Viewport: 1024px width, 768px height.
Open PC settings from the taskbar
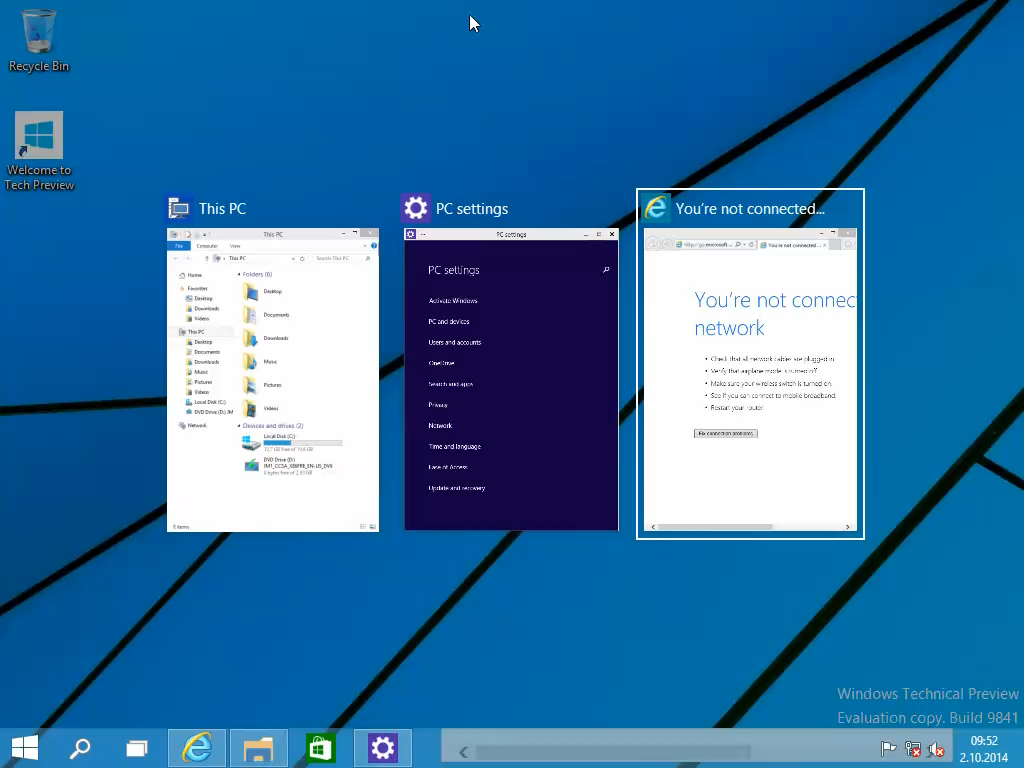[x=383, y=748]
